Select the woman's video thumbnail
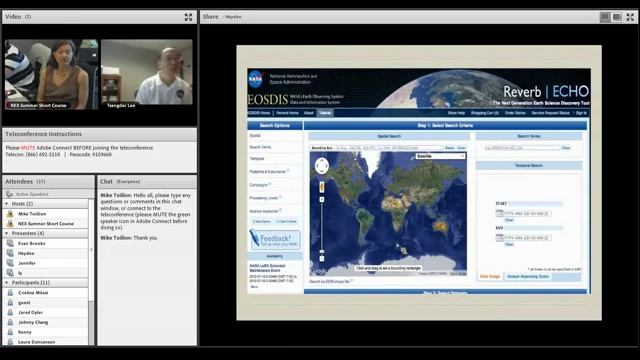 point(51,74)
